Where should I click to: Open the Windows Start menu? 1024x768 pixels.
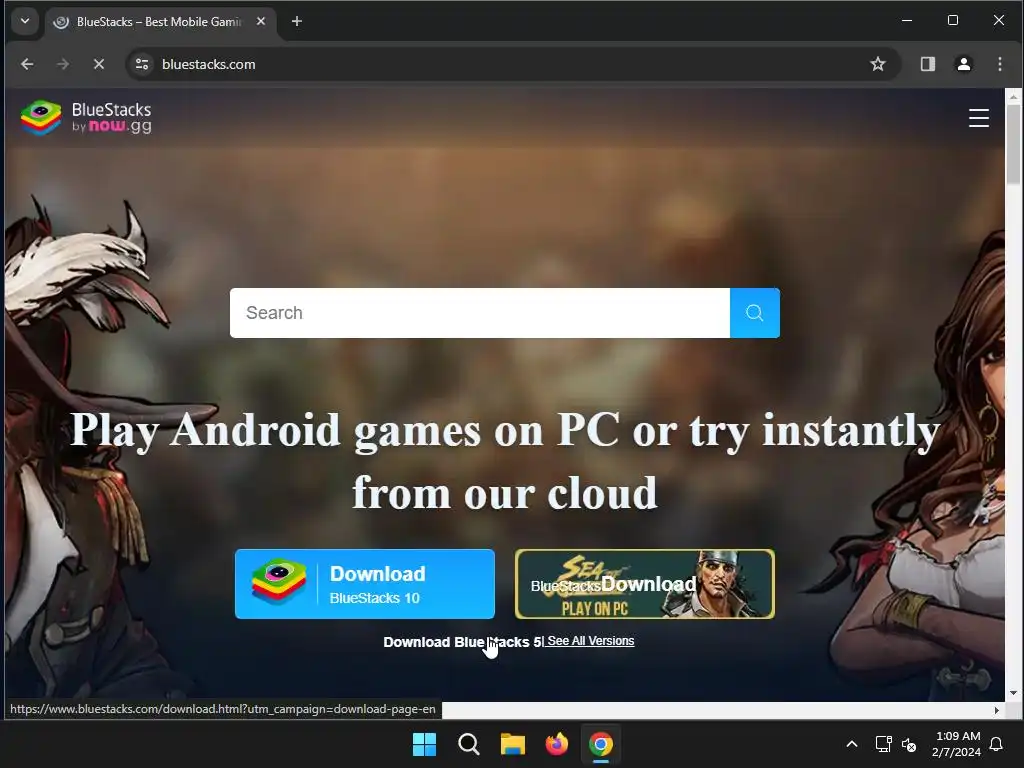(424, 744)
